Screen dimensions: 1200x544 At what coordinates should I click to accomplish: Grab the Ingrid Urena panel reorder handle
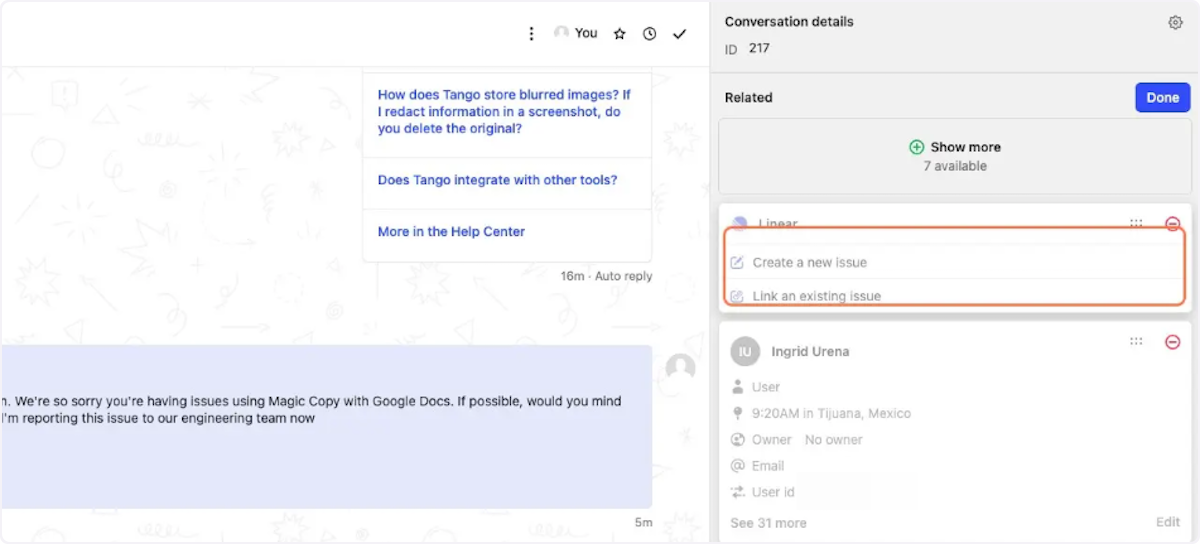tap(1136, 341)
